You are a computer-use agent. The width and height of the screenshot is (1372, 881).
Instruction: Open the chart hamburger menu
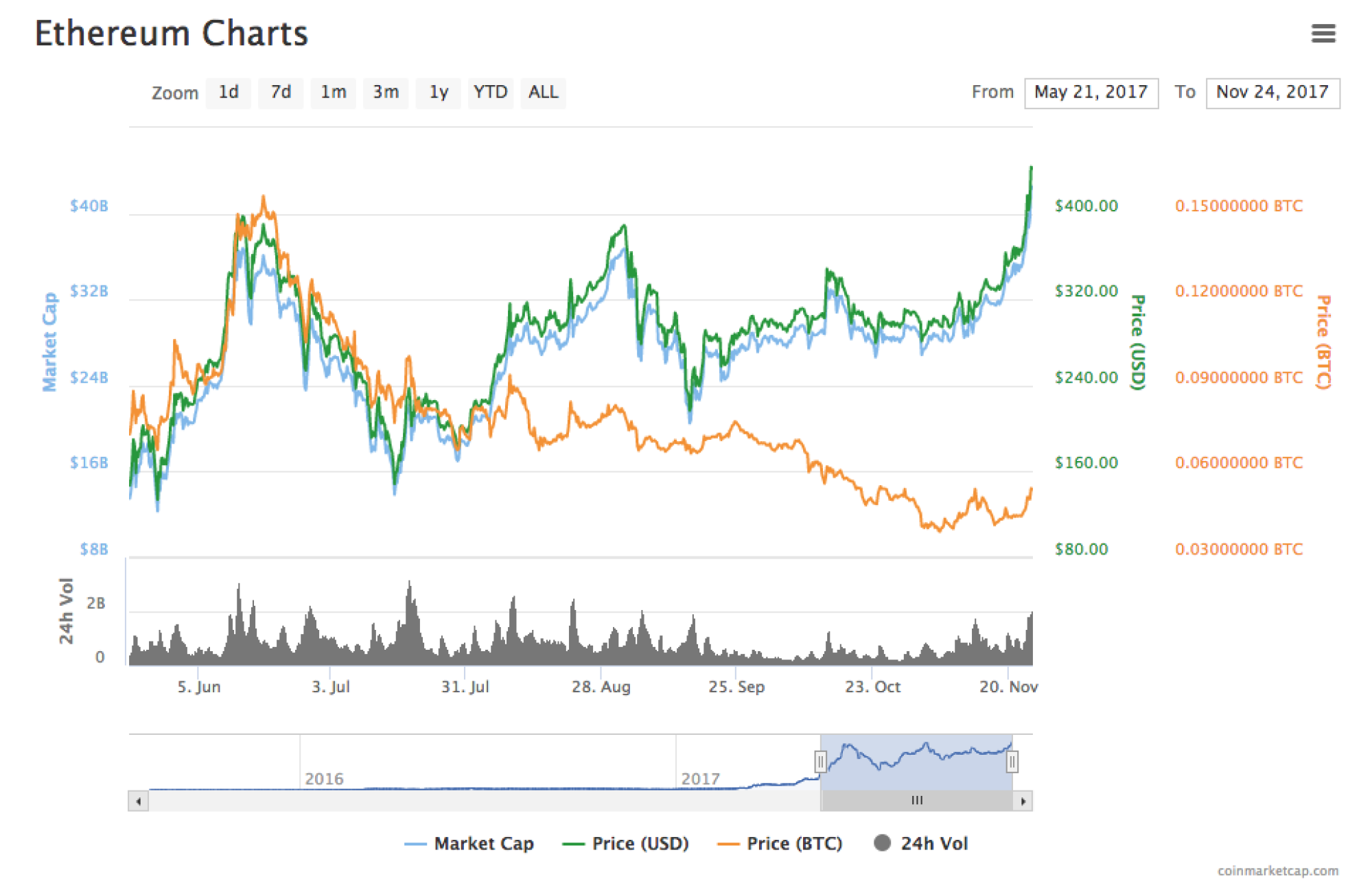(1323, 33)
